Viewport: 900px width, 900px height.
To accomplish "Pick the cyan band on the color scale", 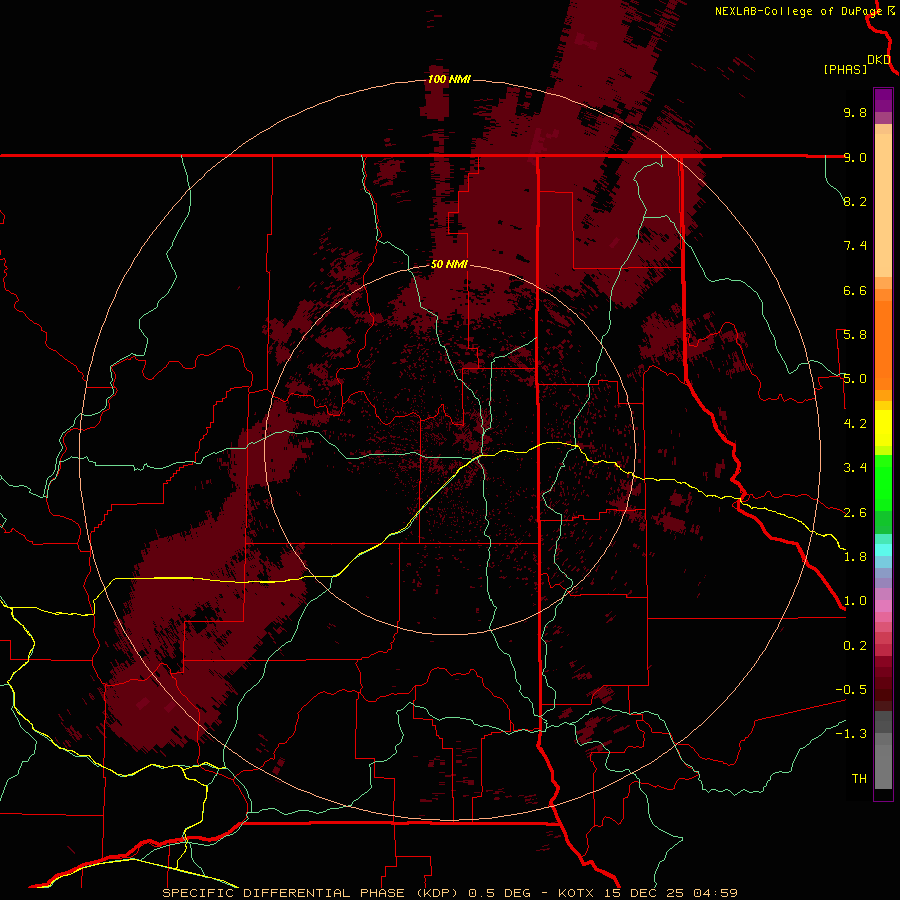I will [883, 550].
